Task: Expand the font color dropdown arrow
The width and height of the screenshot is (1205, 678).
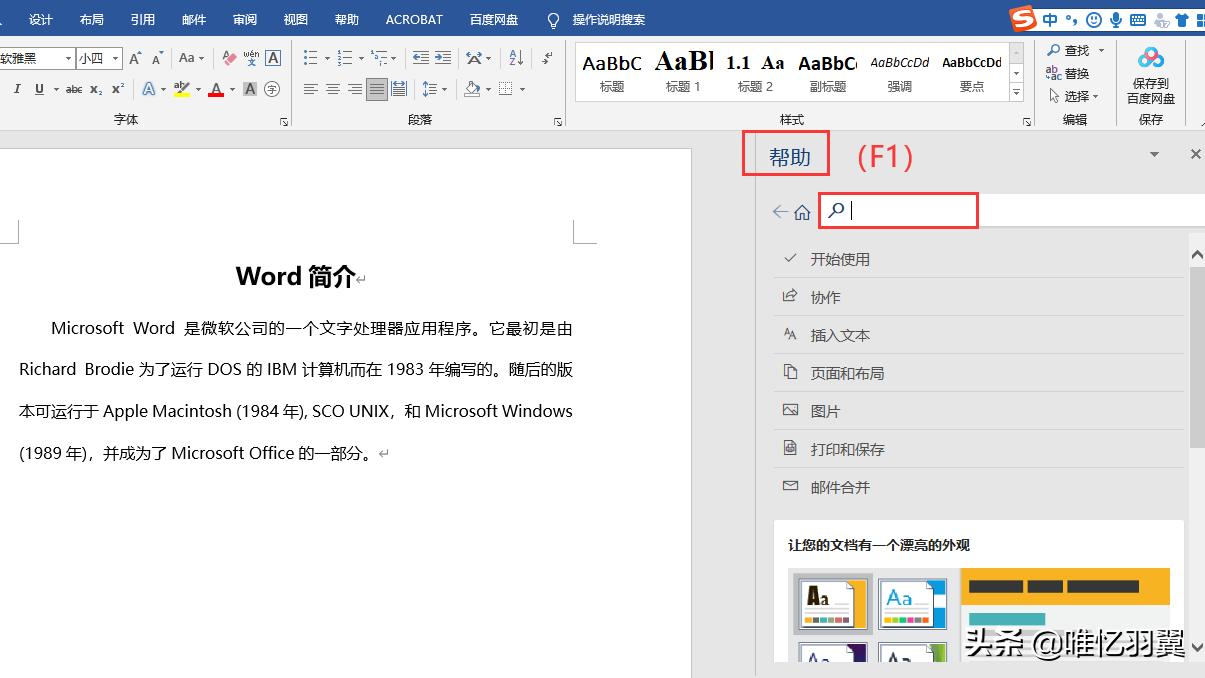Action: (232, 90)
